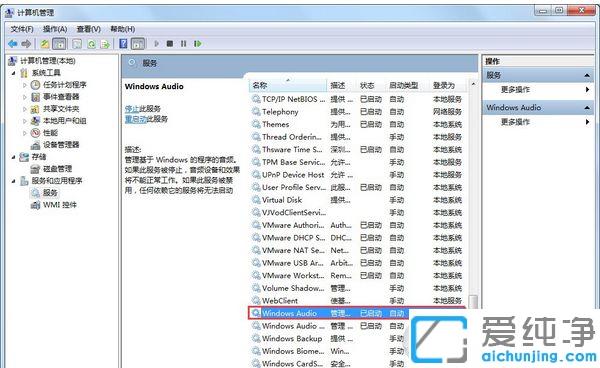Expand the 本地用户和组 tree node
600x368 pixels.
[24, 121]
